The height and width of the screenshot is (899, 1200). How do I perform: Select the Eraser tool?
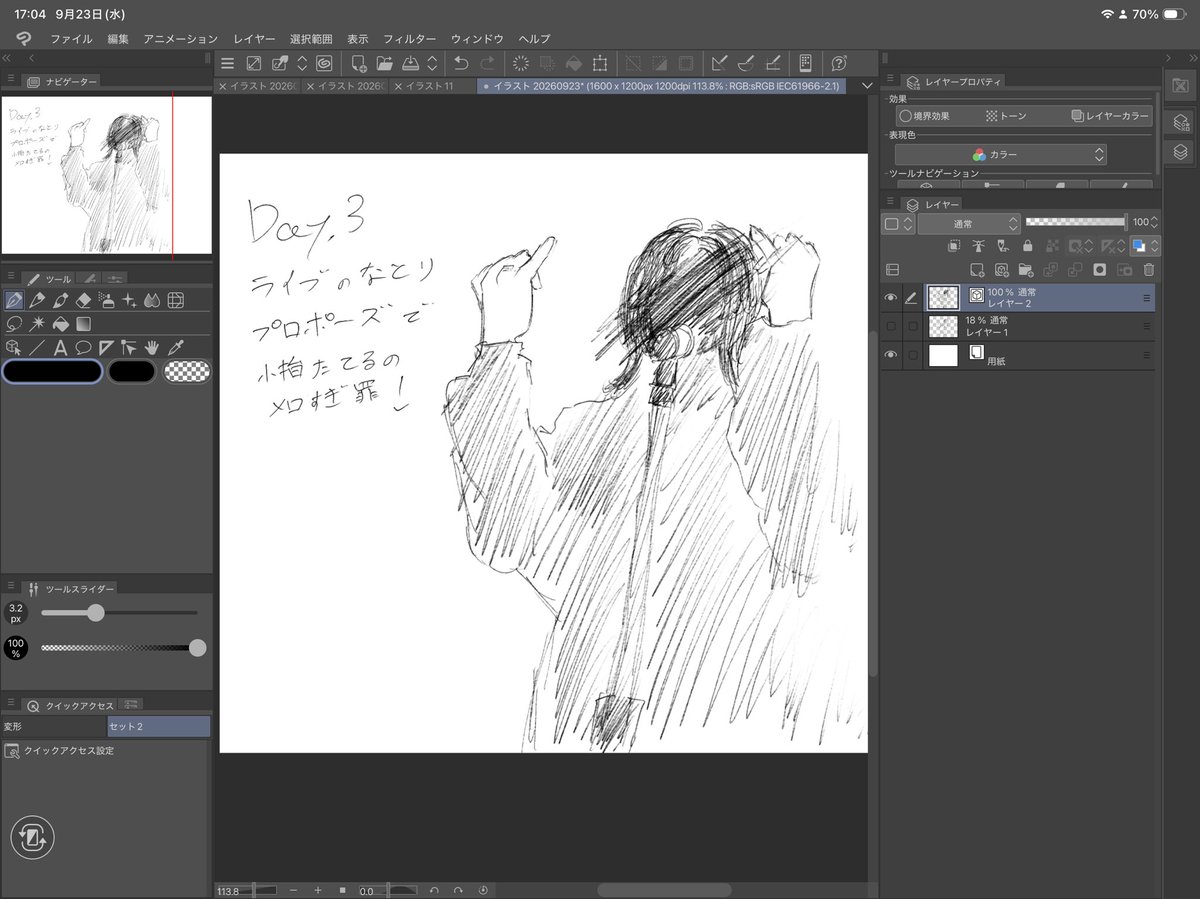(x=84, y=300)
